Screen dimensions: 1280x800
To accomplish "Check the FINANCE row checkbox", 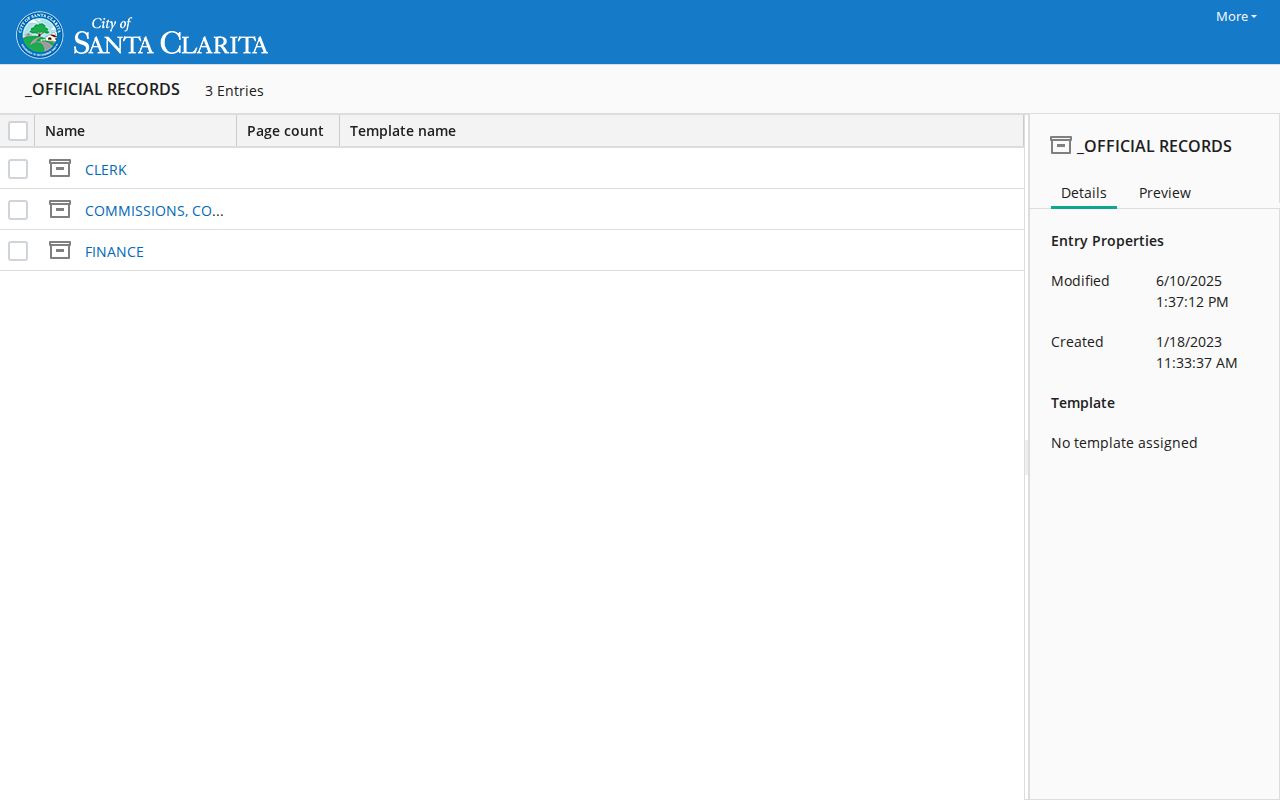I will 18,251.
